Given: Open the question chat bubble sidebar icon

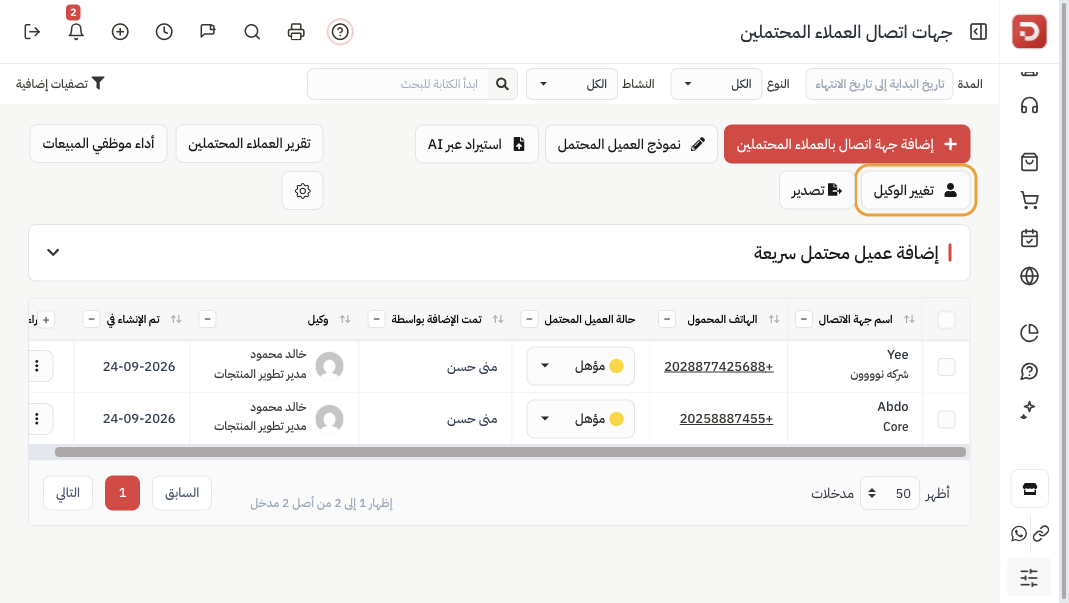Looking at the screenshot, I should 1029,371.
